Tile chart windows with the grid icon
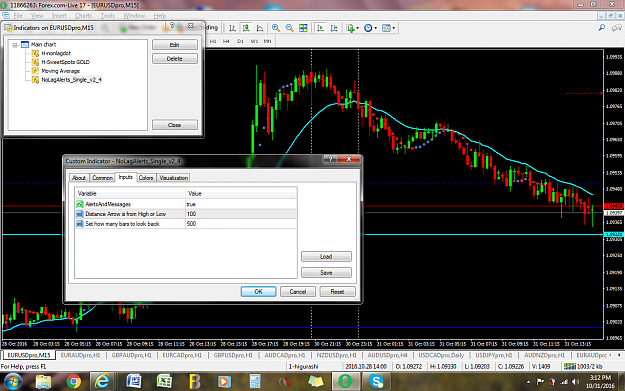 303,28
